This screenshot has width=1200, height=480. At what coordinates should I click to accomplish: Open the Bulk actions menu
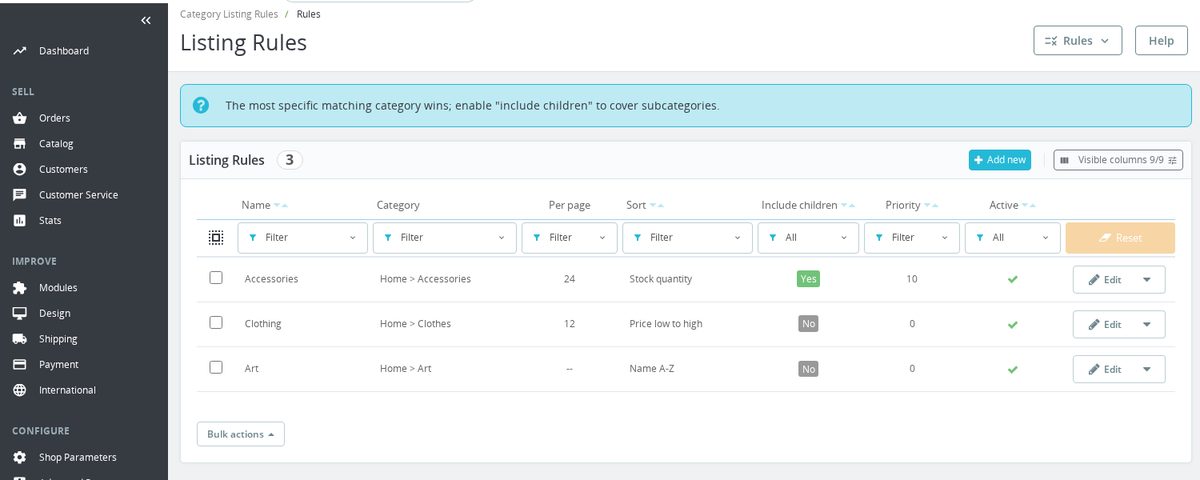(x=241, y=434)
